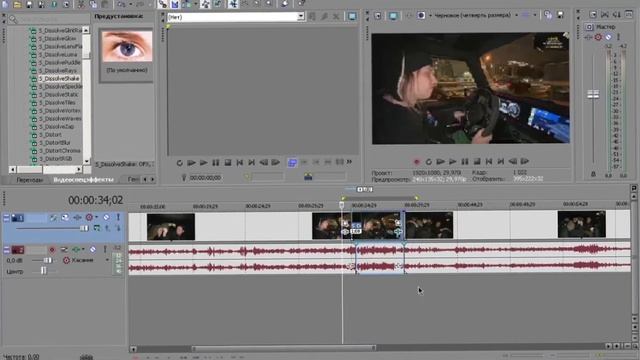Click the timeline horizontal scrollbar thumb
Viewport: 640px width, 360px height.
click(x=284, y=348)
